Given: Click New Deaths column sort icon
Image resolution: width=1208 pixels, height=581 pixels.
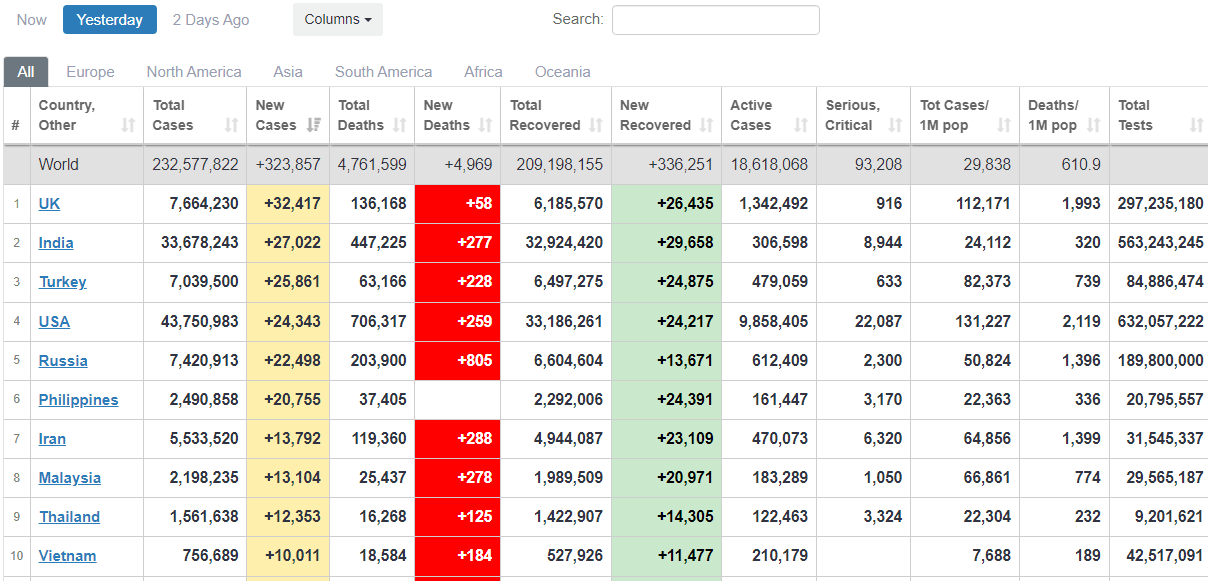Looking at the screenshot, I should pos(486,125).
